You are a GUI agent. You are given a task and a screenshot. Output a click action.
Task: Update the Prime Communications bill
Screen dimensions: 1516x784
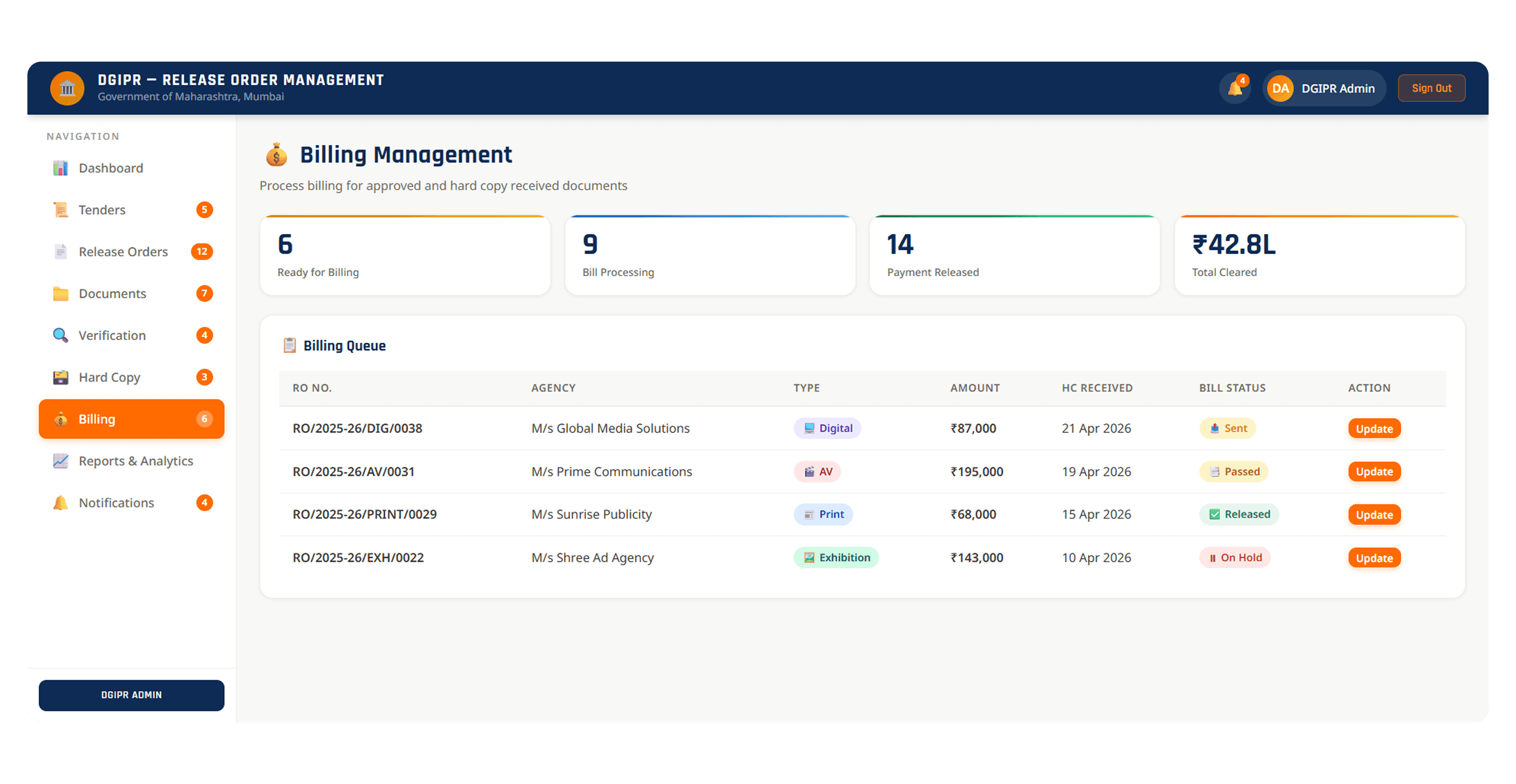tap(1374, 472)
